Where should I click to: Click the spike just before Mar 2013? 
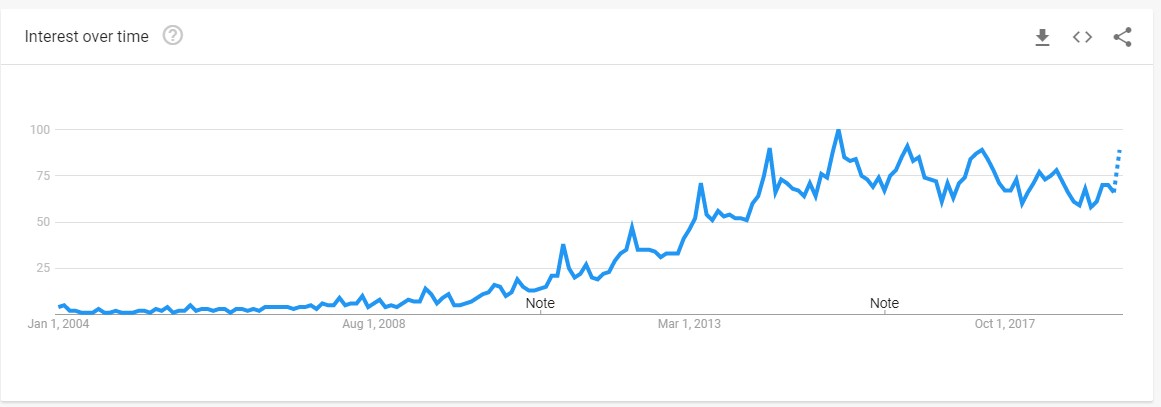pyautogui.click(x=700, y=184)
